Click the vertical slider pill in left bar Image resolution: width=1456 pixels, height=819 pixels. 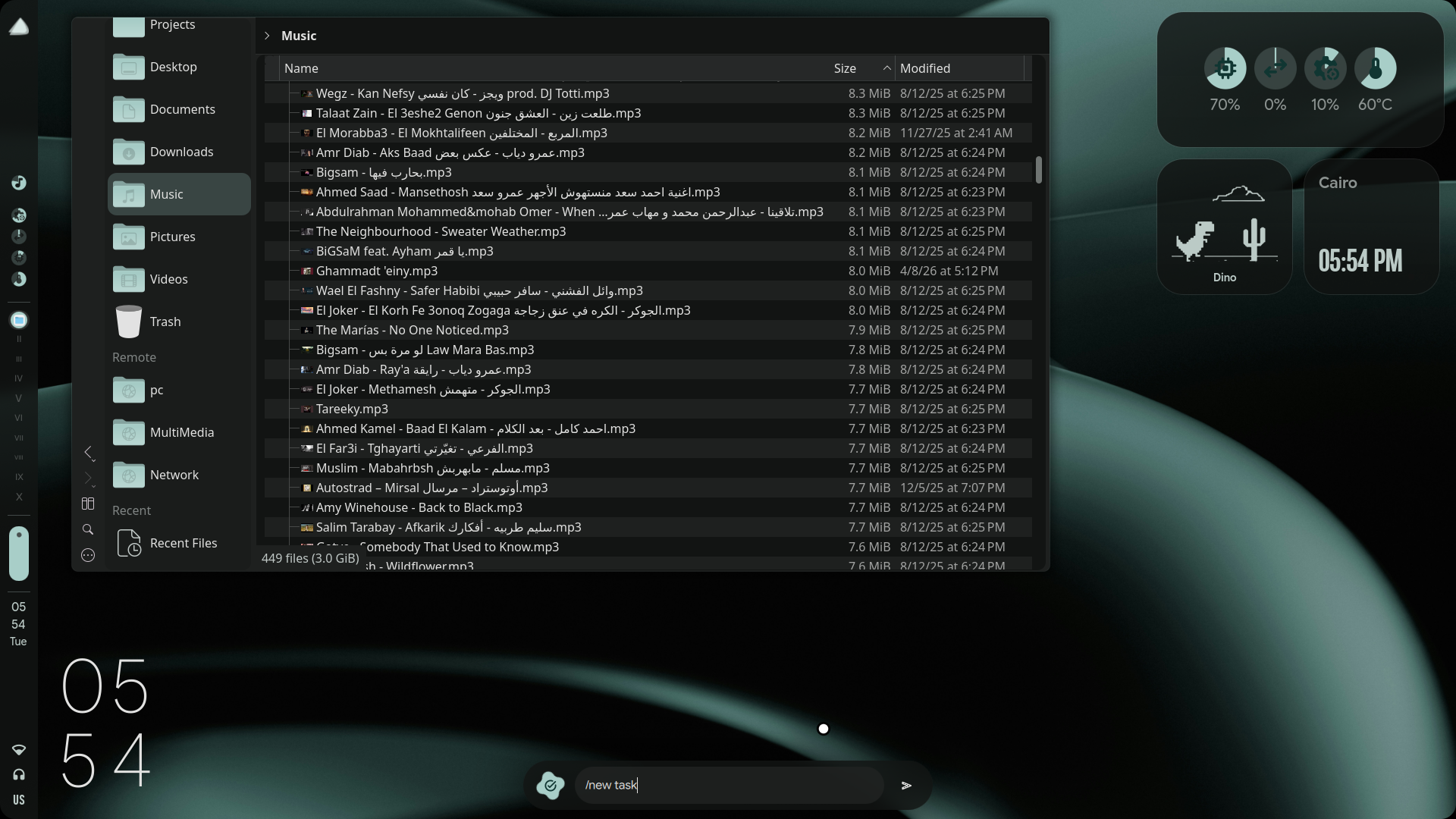[x=19, y=554]
